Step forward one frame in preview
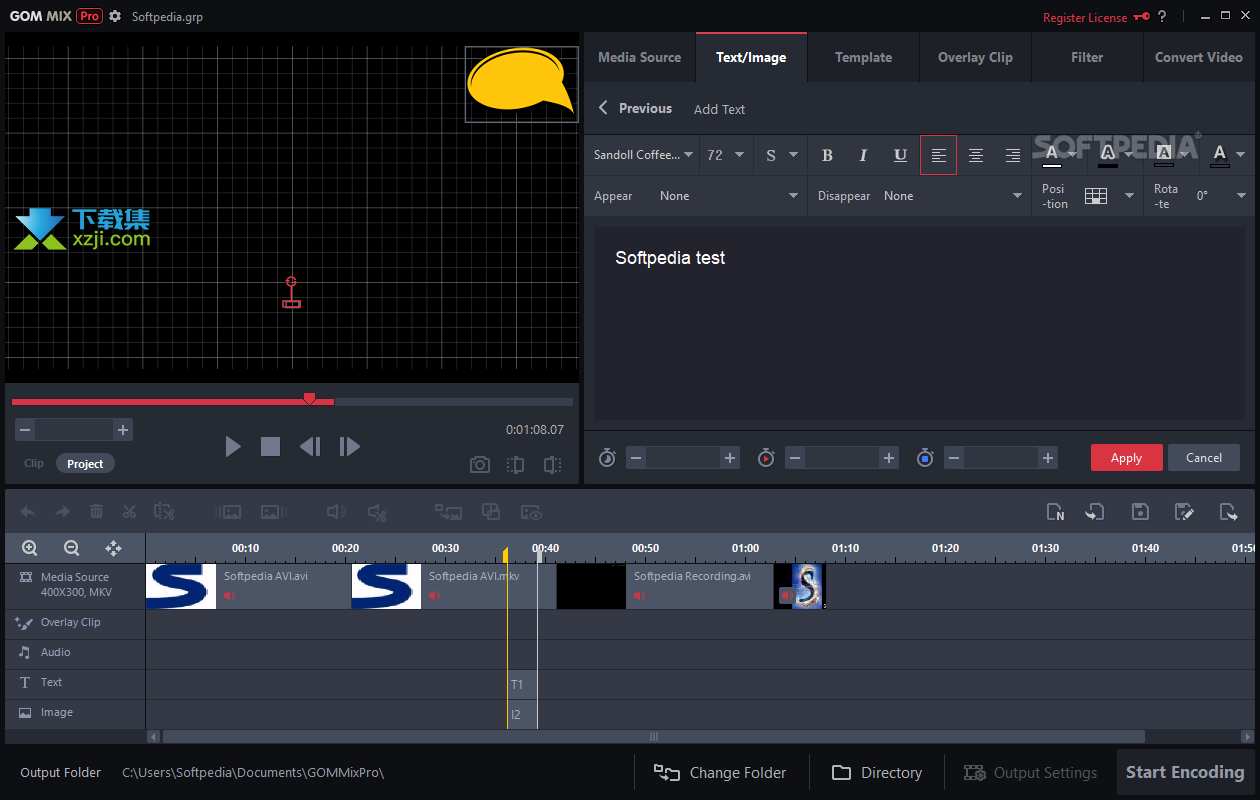1260x800 pixels. [349, 446]
